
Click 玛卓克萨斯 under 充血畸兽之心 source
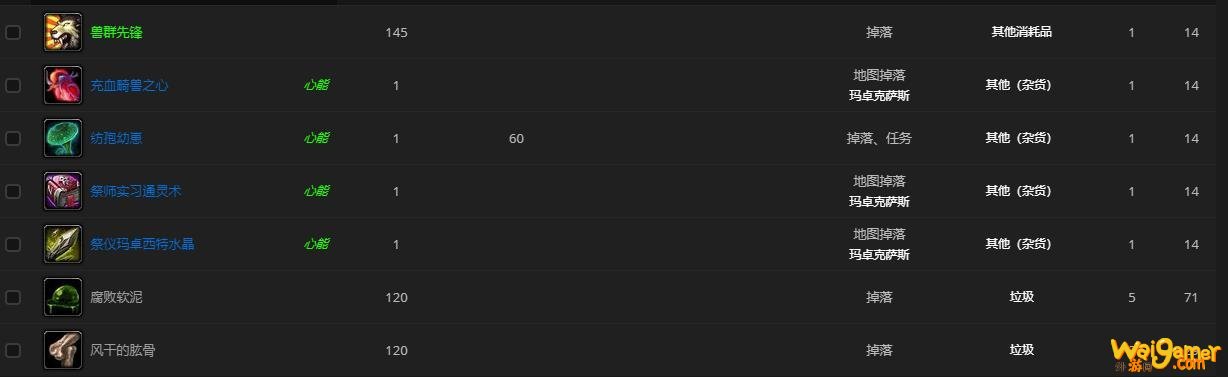pyautogui.click(x=879, y=96)
